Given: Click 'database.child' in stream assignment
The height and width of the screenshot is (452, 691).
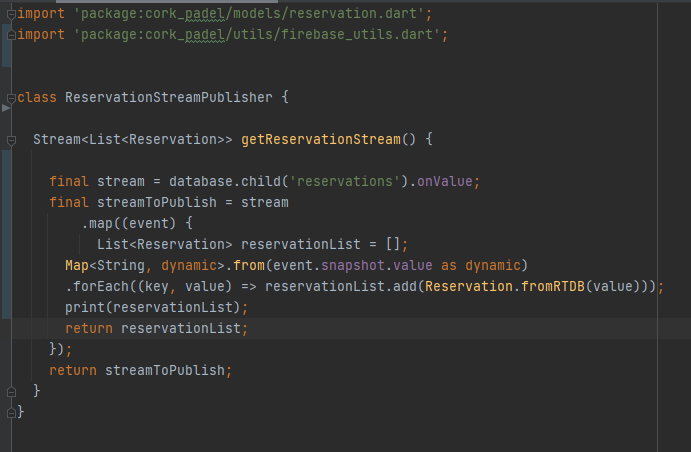Looking at the screenshot, I should click(225, 182).
